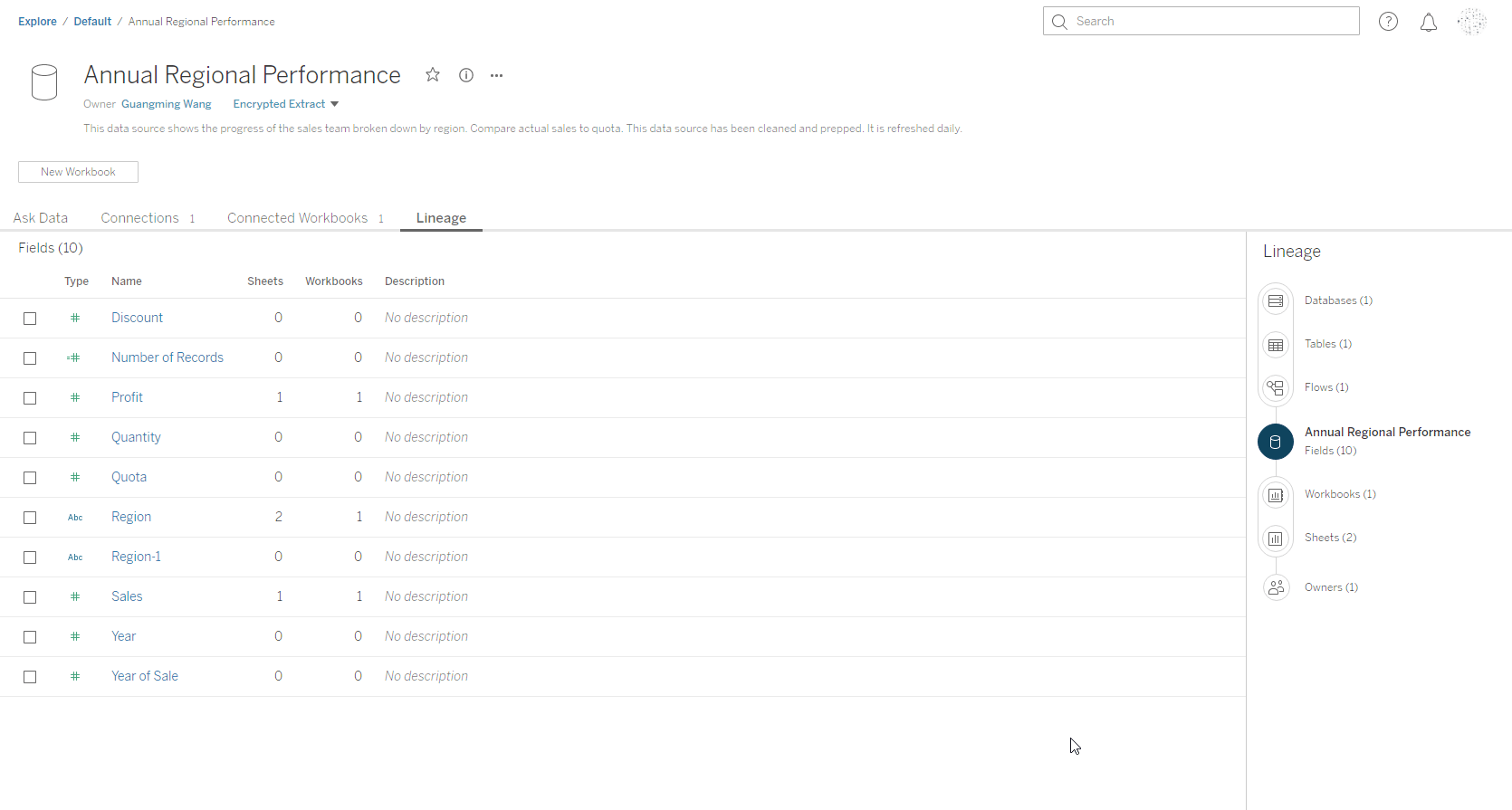Tick the checkbox for Profit
Viewport: 1512px width, 810px height.
click(30, 398)
